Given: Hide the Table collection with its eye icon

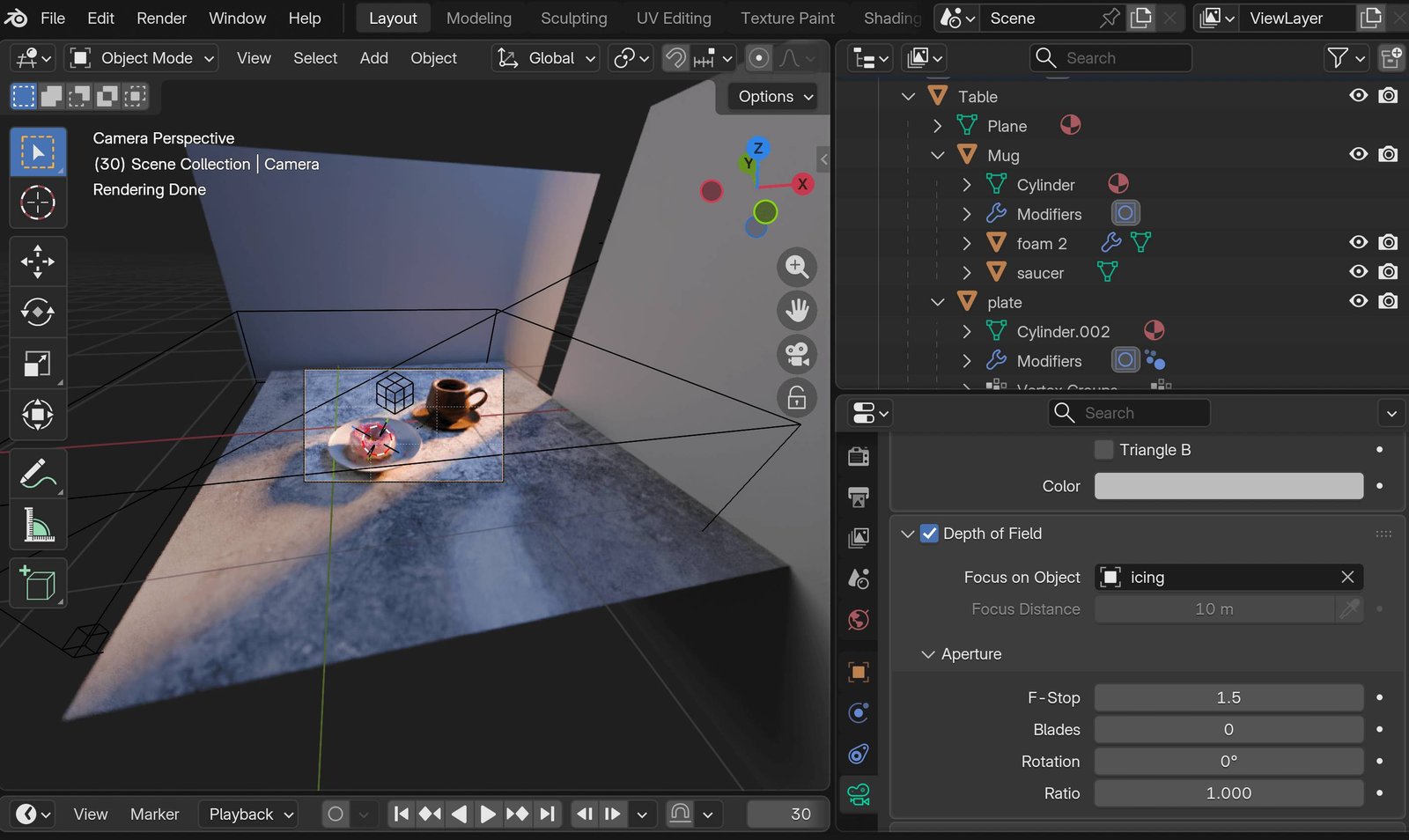Looking at the screenshot, I should coord(1359,95).
